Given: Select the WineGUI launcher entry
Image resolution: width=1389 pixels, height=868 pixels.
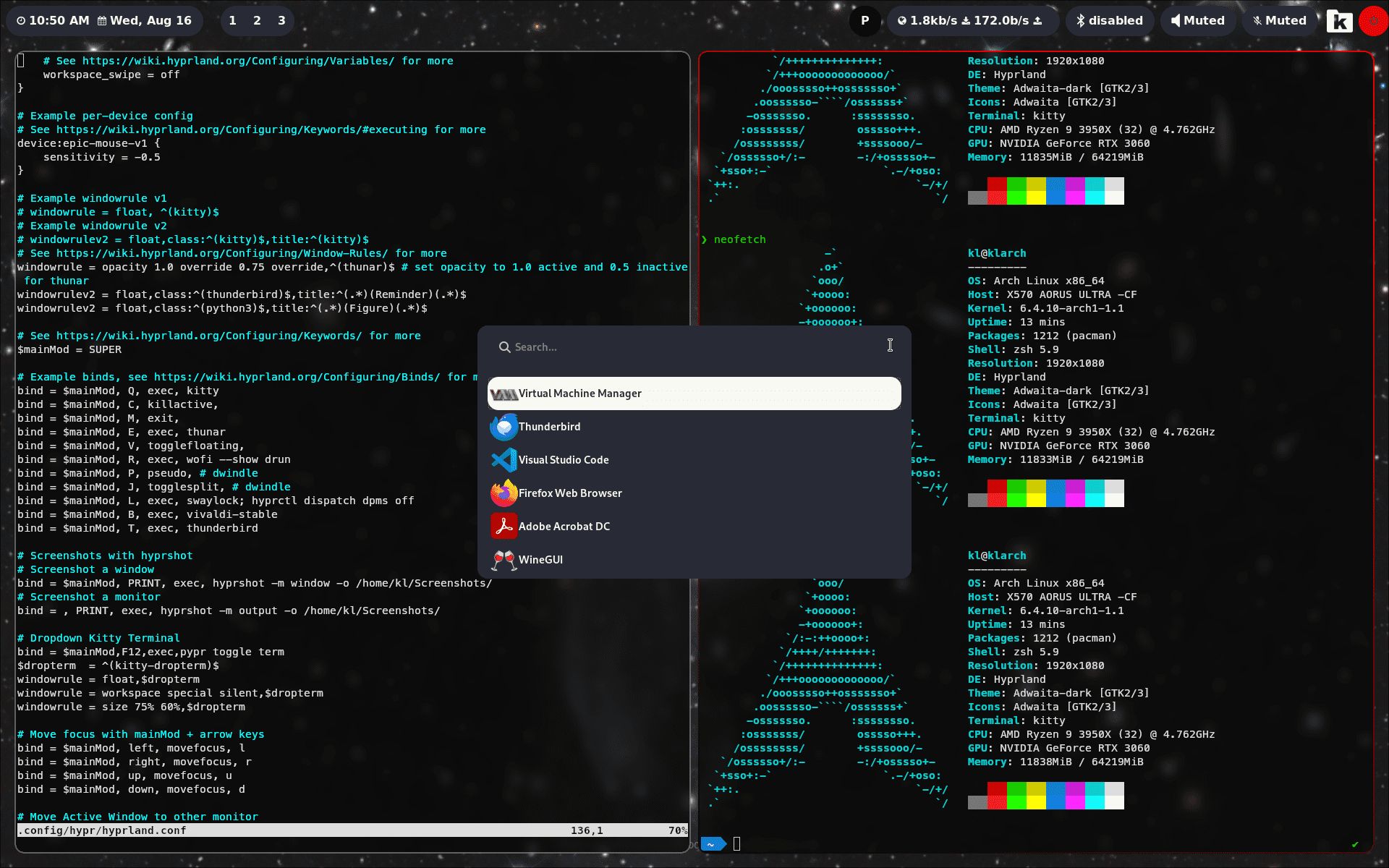Looking at the screenshot, I should [x=694, y=560].
